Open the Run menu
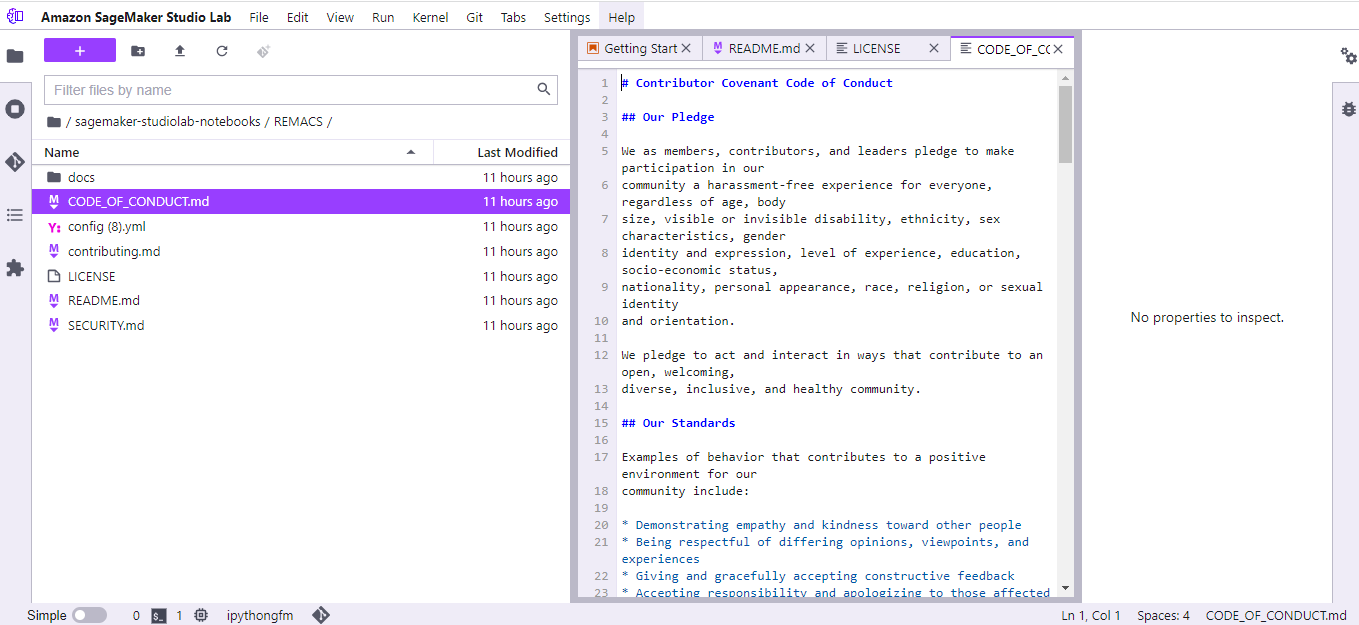 coord(383,17)
